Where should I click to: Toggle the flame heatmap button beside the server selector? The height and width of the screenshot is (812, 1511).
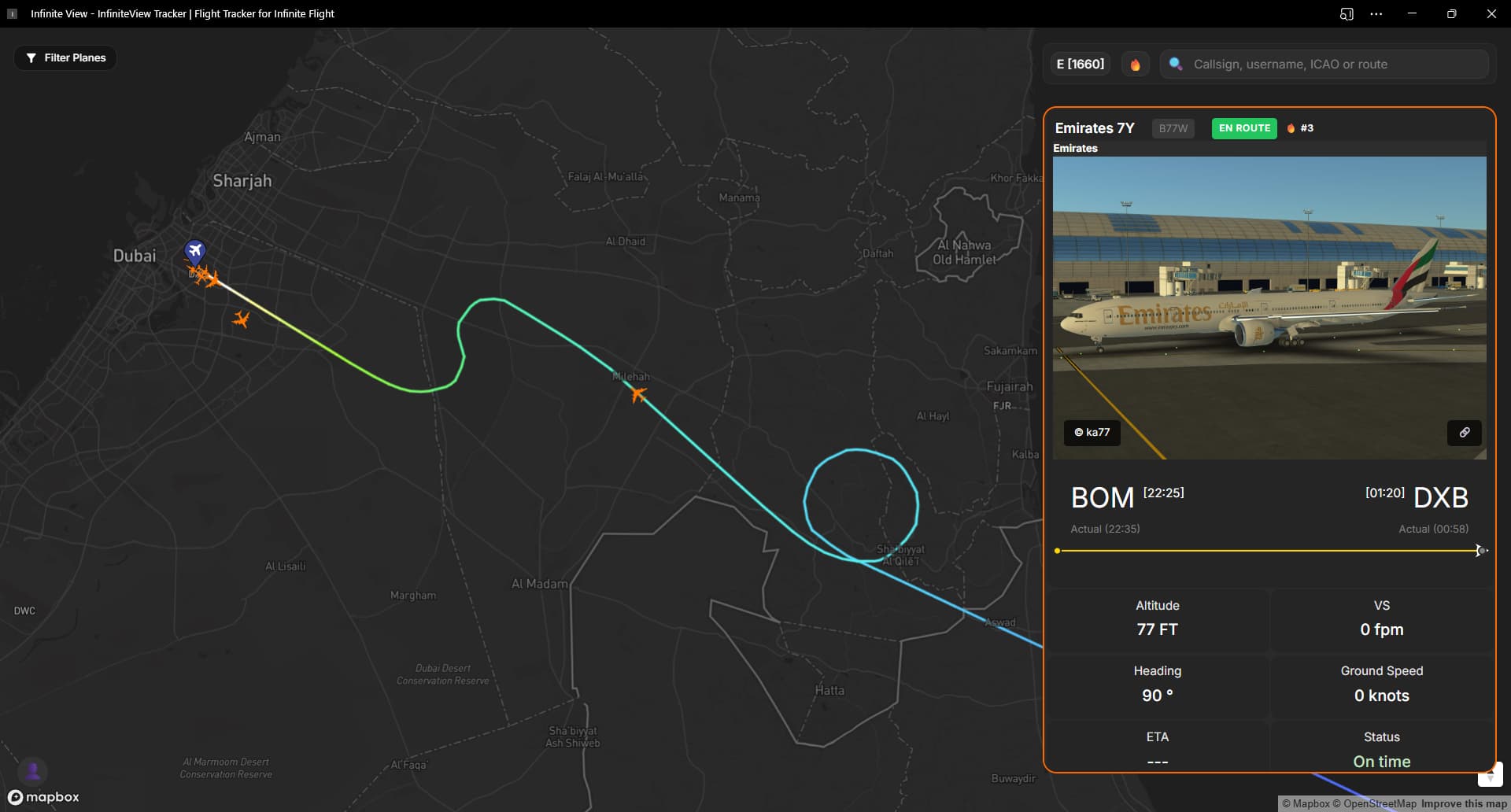pos(1135,65)
